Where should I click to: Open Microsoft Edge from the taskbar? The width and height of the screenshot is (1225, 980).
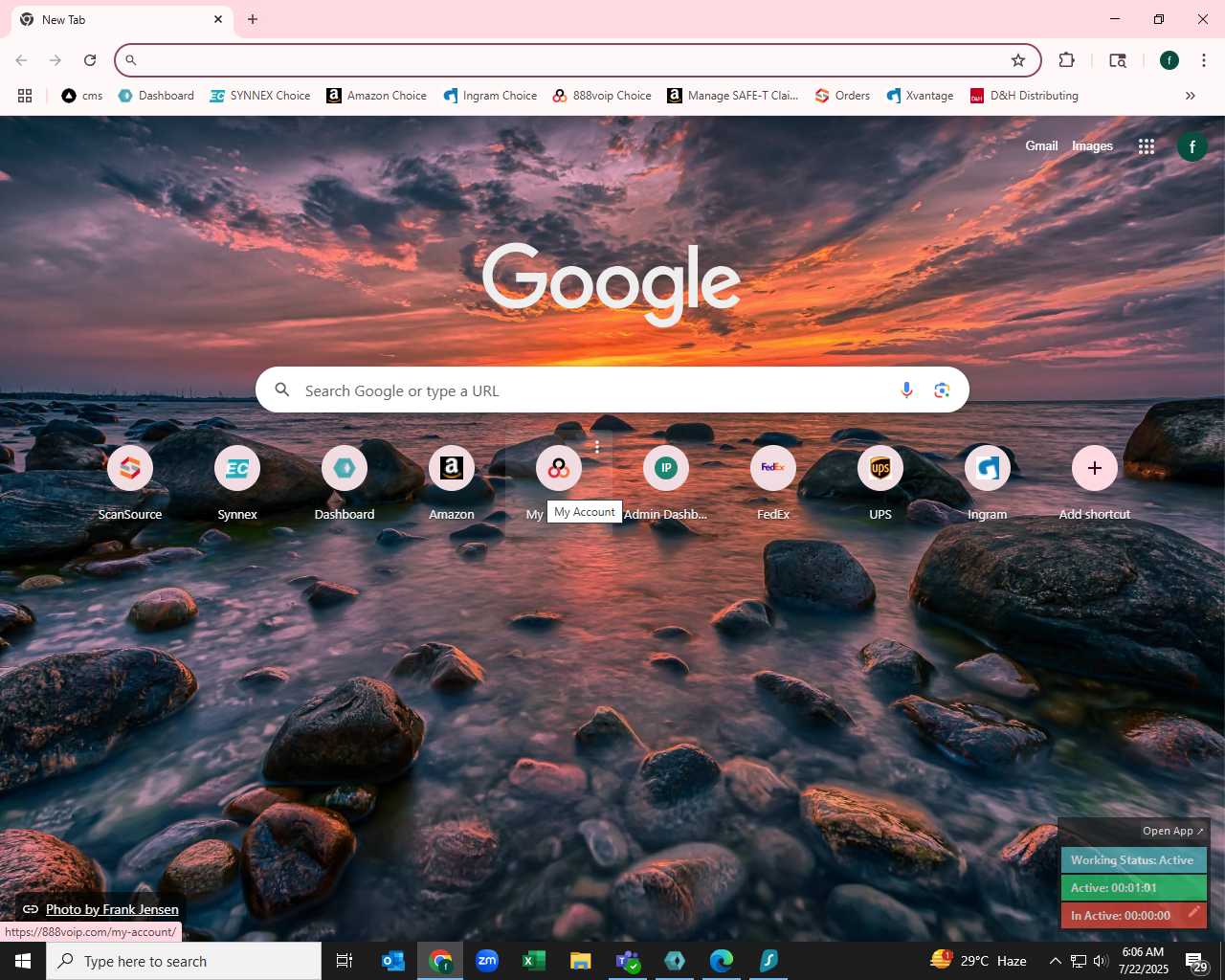click(x=722, y=961)
